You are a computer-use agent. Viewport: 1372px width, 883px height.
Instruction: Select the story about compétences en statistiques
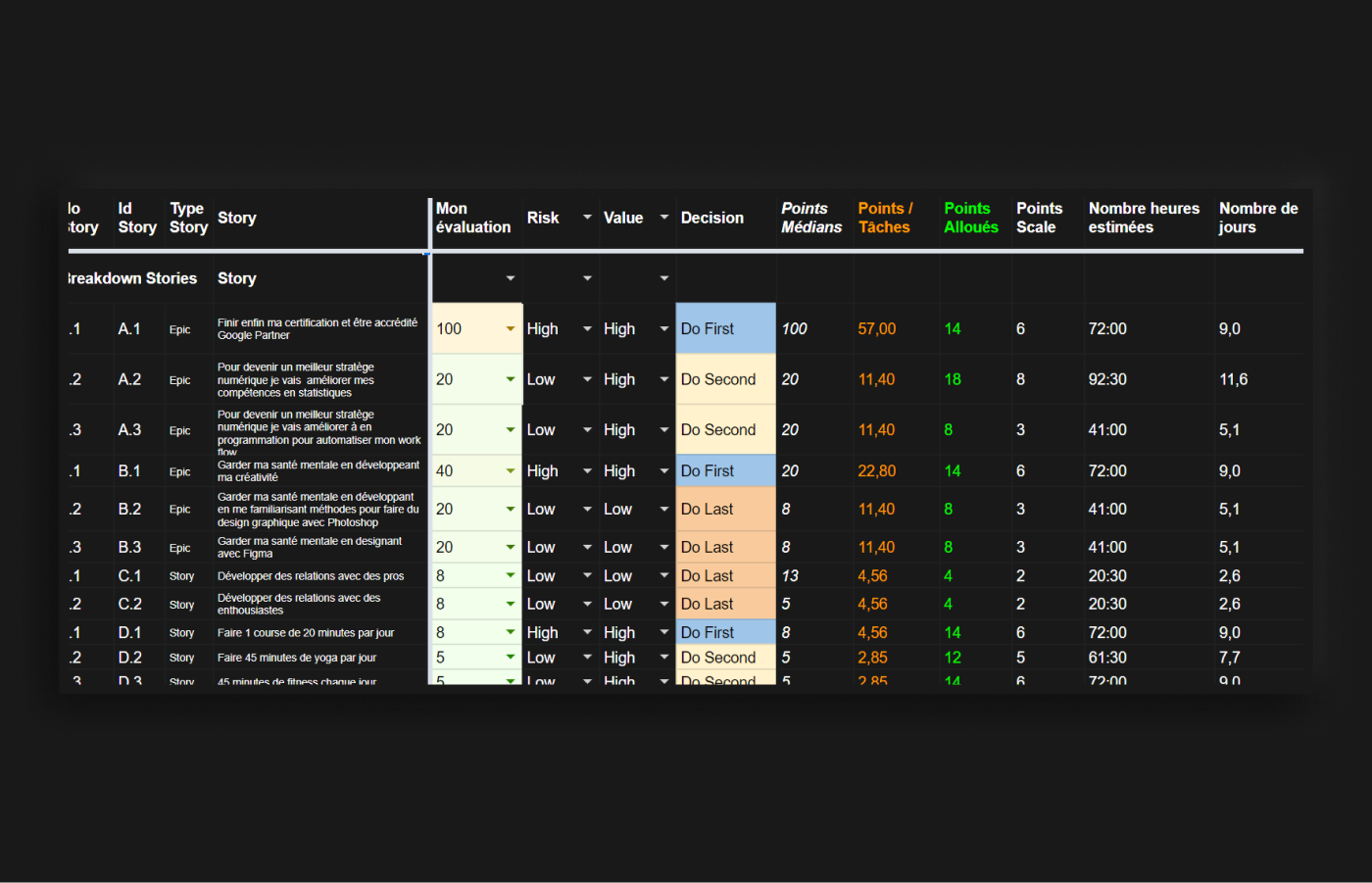coord(296,380)
